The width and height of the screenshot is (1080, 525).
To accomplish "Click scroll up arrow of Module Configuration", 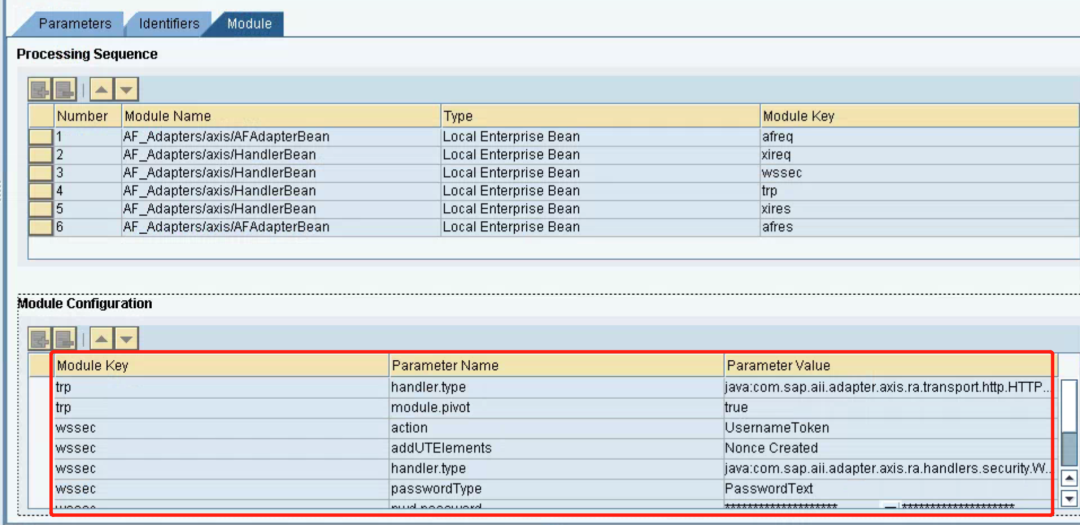I will (1069, 477).
